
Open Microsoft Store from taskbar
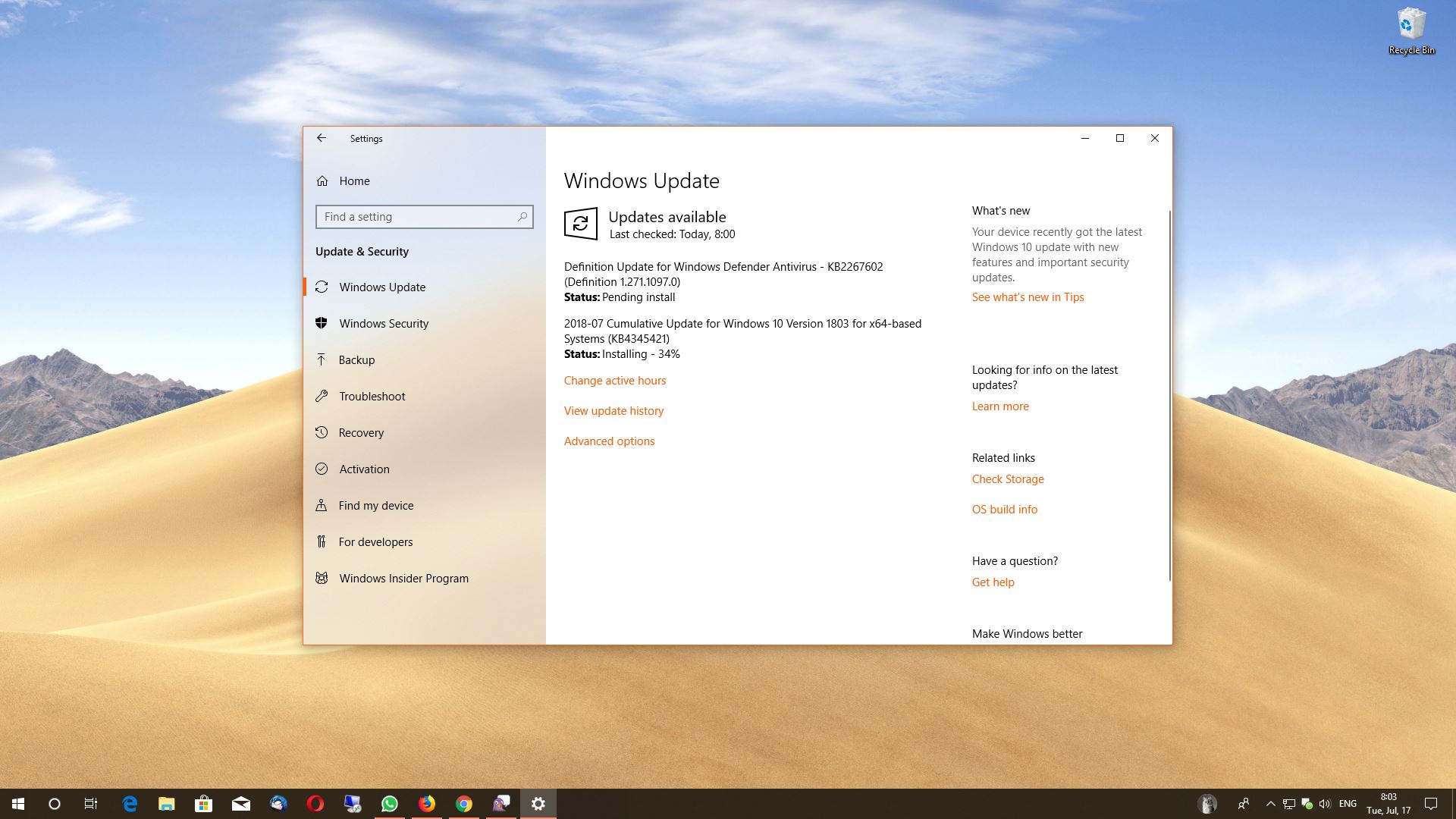coord(204,804)
